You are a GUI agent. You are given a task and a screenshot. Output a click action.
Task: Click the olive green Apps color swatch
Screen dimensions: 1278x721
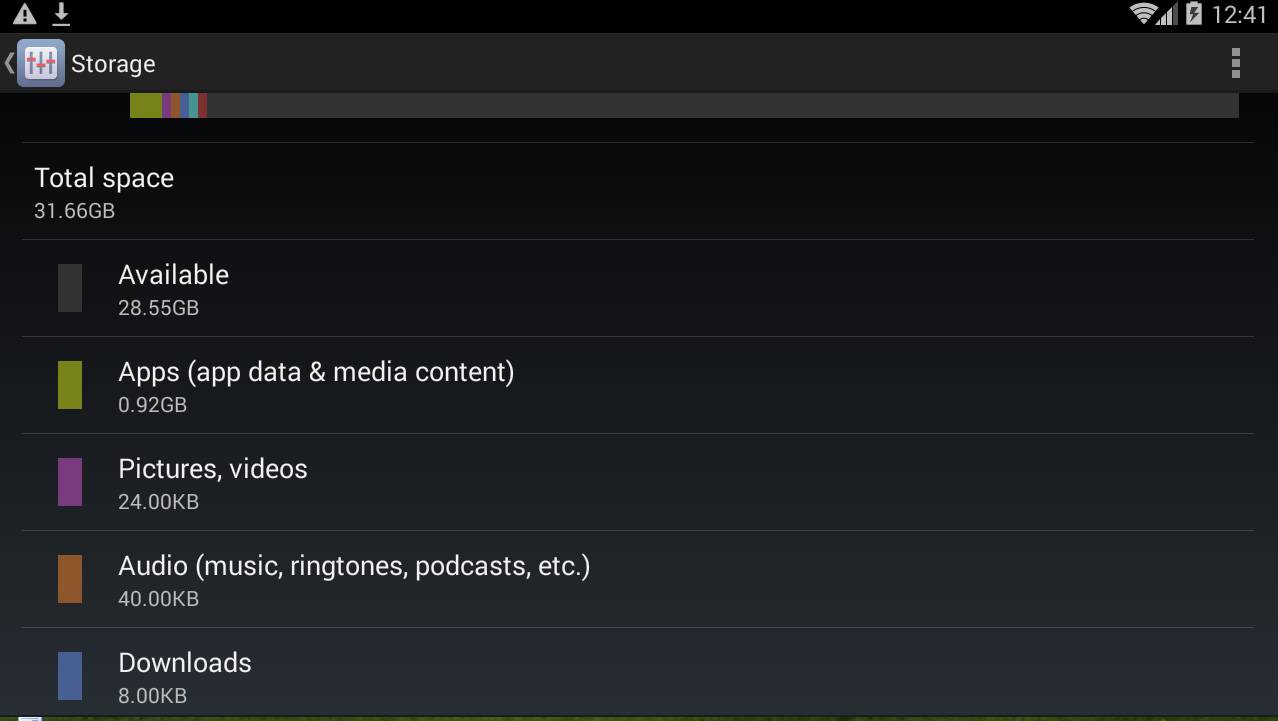pos(70,385)
